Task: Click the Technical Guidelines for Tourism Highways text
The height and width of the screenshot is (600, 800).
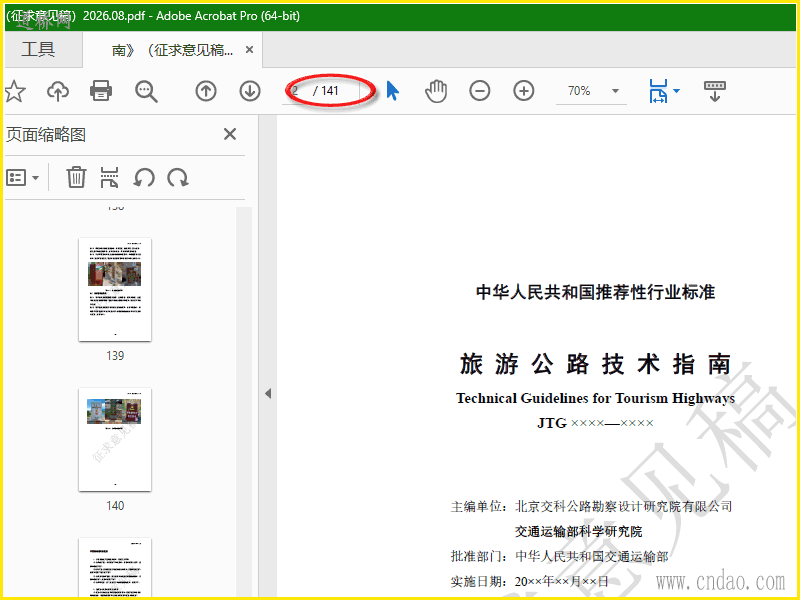Action: tap(595, 398)
